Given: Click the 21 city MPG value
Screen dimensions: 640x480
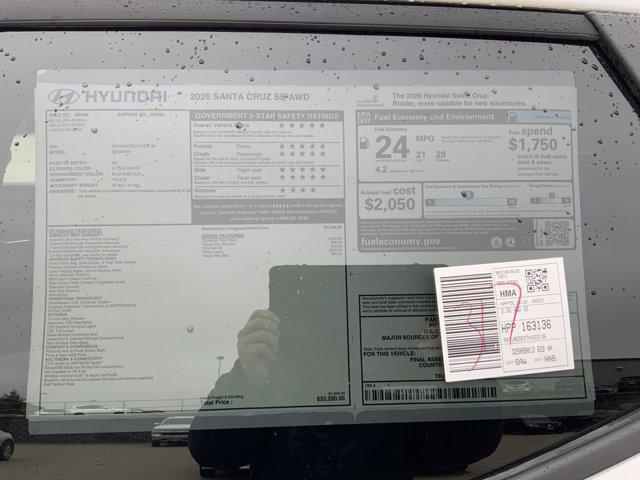Looking at the screenshot, I should click(420, 155).
